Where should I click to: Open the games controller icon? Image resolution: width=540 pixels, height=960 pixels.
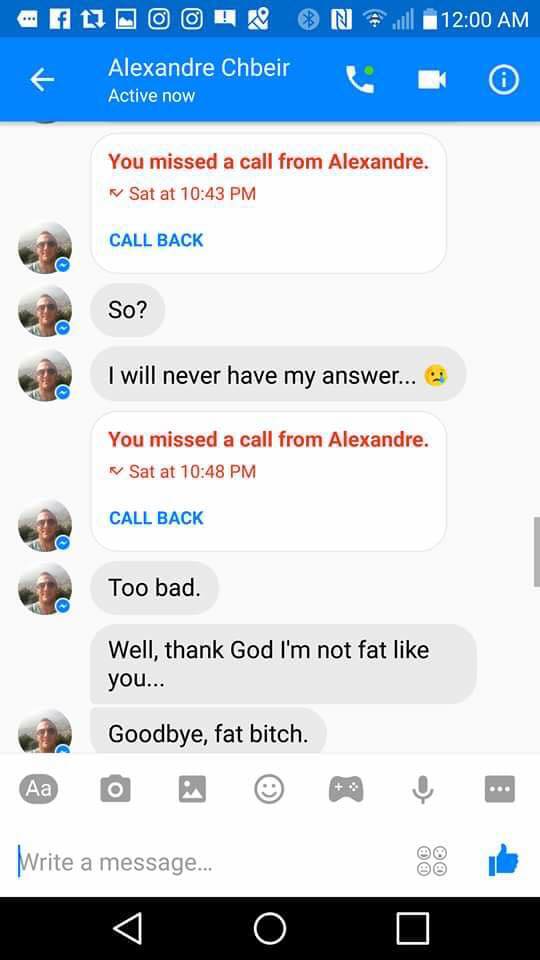[346, 789]
